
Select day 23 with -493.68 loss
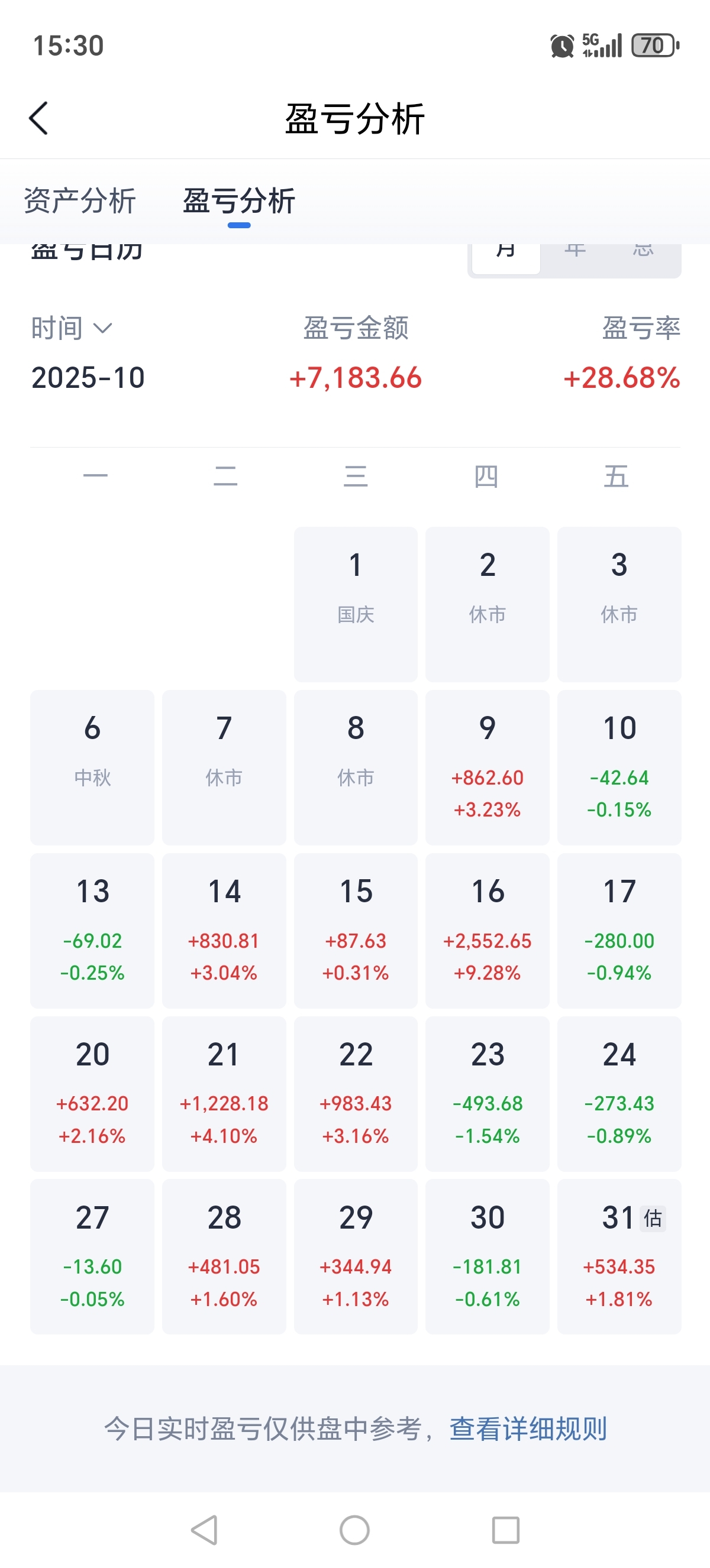click(x=487, y=1093)
